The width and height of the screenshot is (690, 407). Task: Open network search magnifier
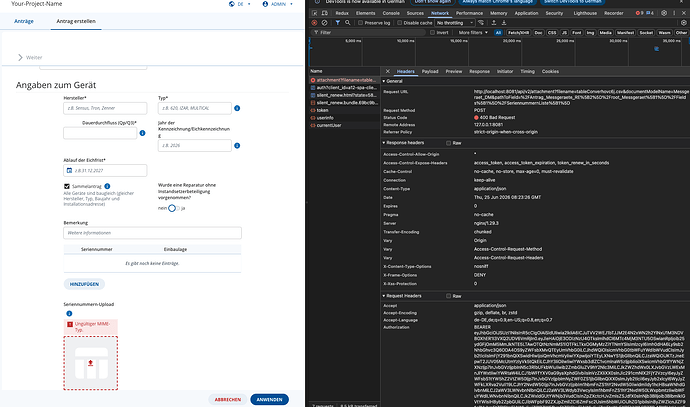pyautogui.click(x=348, y=23)
